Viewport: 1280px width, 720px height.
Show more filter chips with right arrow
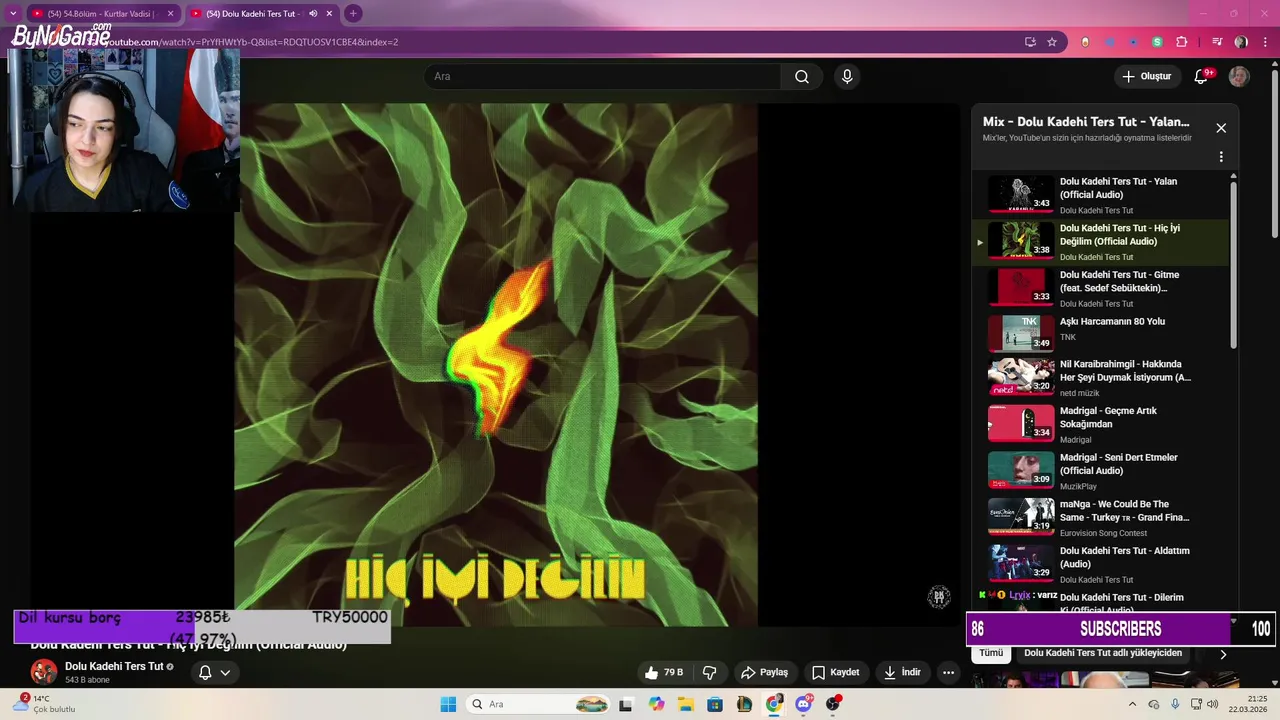(x=1222, y=654)
